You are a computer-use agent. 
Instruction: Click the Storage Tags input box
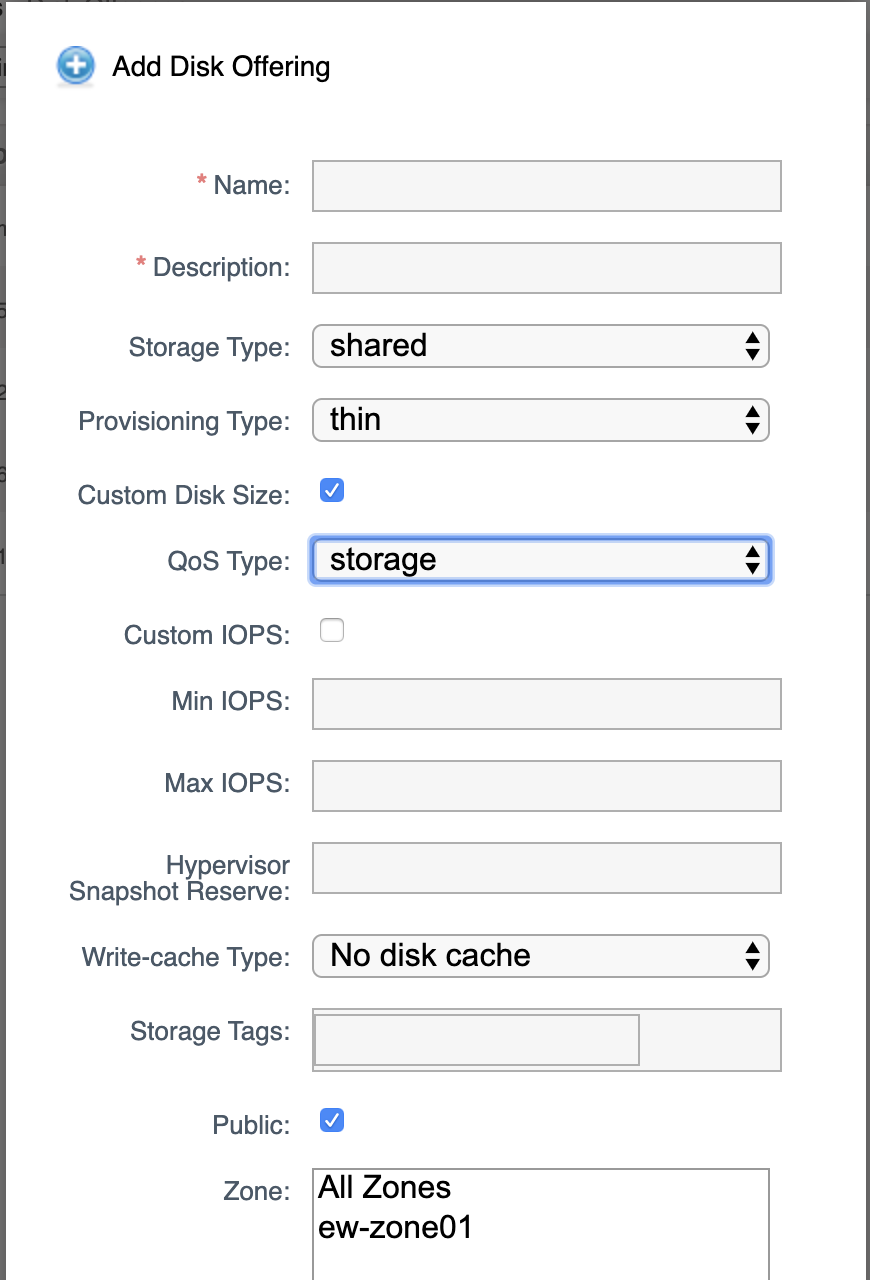pyautogui.click(x=475, y=1040)
